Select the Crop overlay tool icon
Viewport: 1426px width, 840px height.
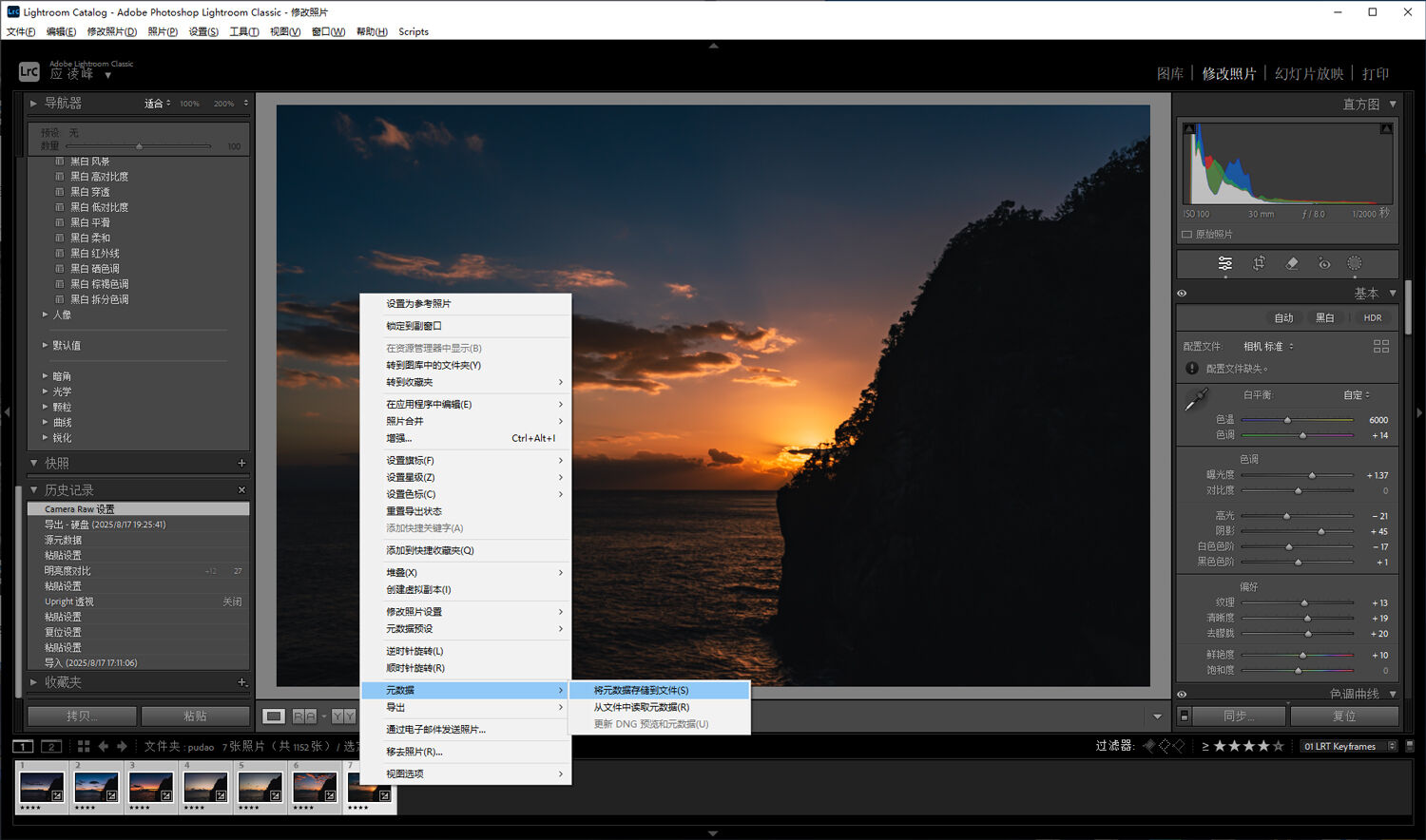pos(1259,263)
